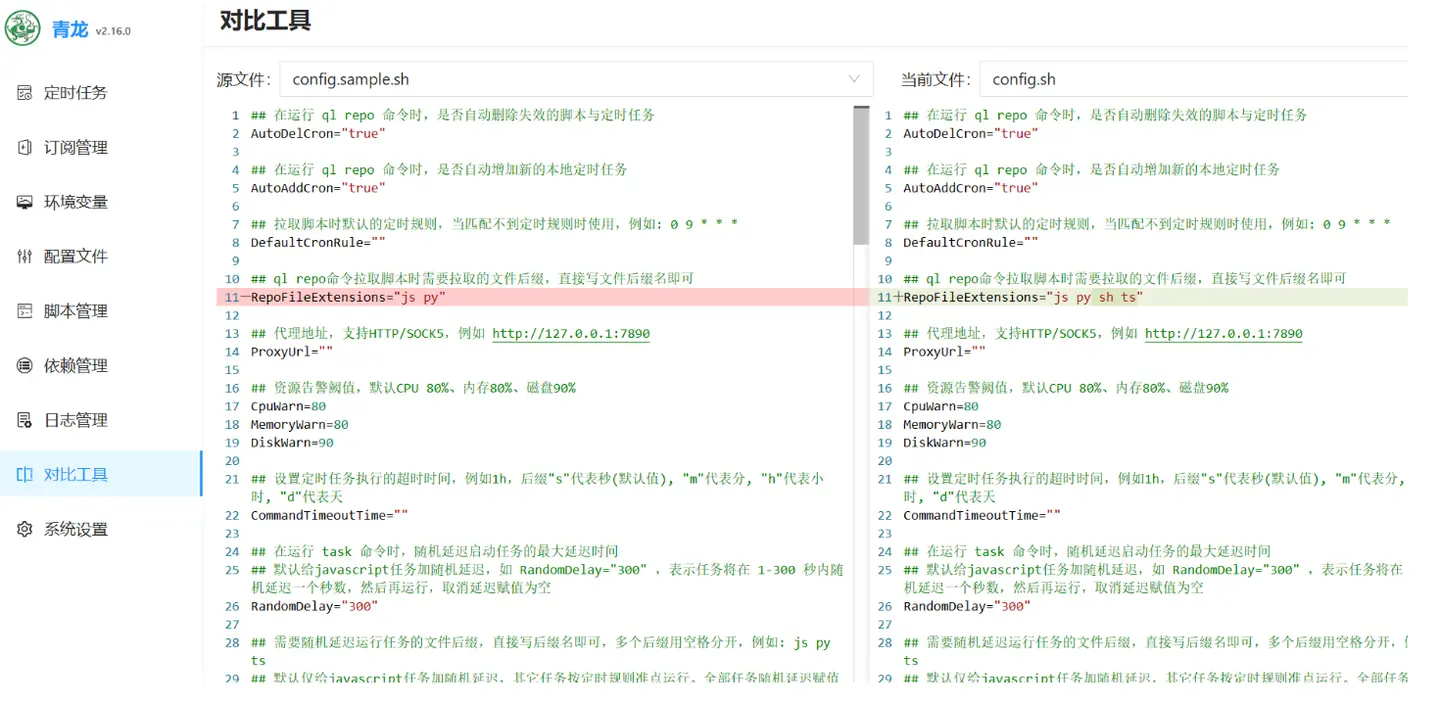Image resolution: width=1440 pixels, height=705 pixels.
Task: Click line number 21 in current pane
Action: click(884, 479)
